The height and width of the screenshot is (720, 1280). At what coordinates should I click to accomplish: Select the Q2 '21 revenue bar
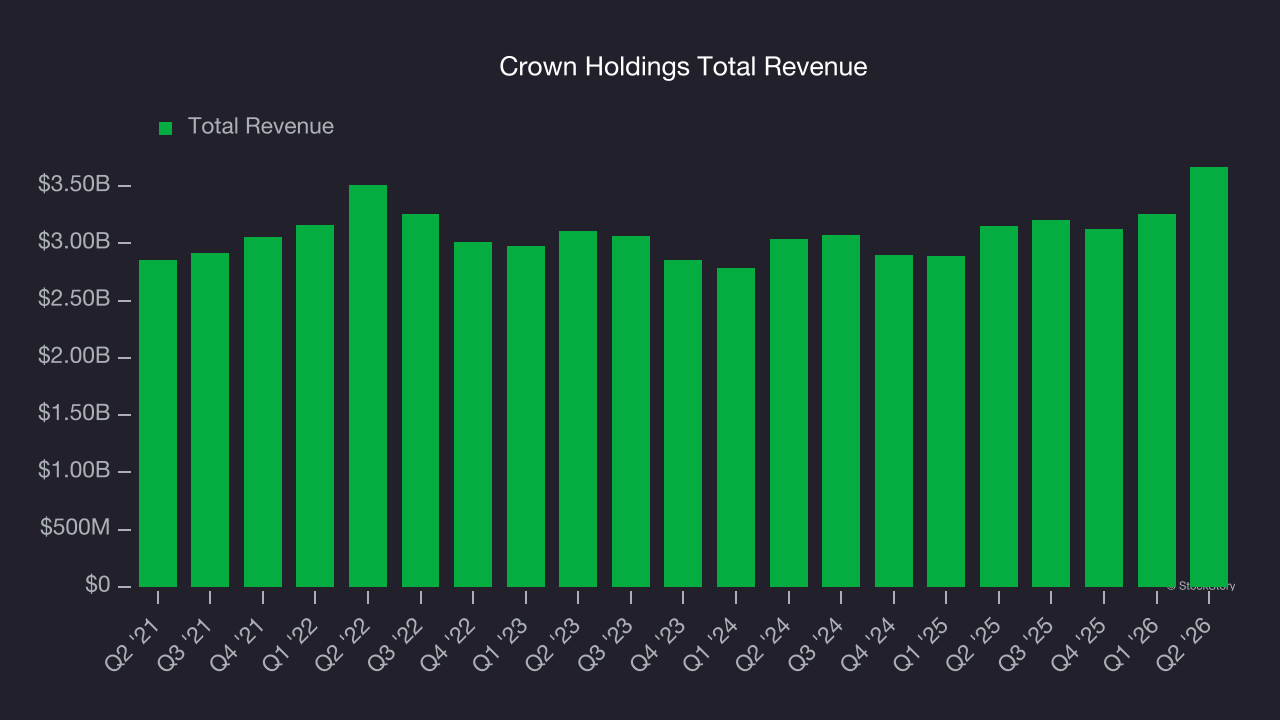158,423
